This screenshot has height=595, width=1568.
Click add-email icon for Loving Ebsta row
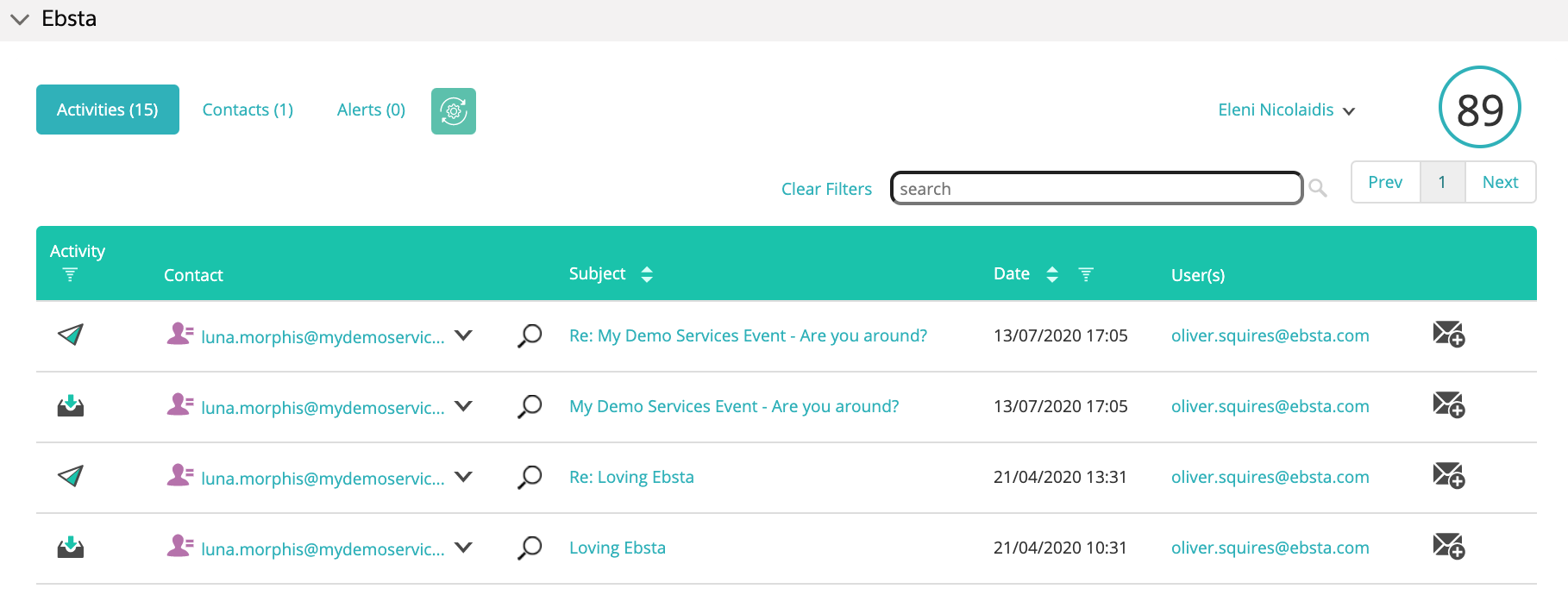coord(1448,547)
